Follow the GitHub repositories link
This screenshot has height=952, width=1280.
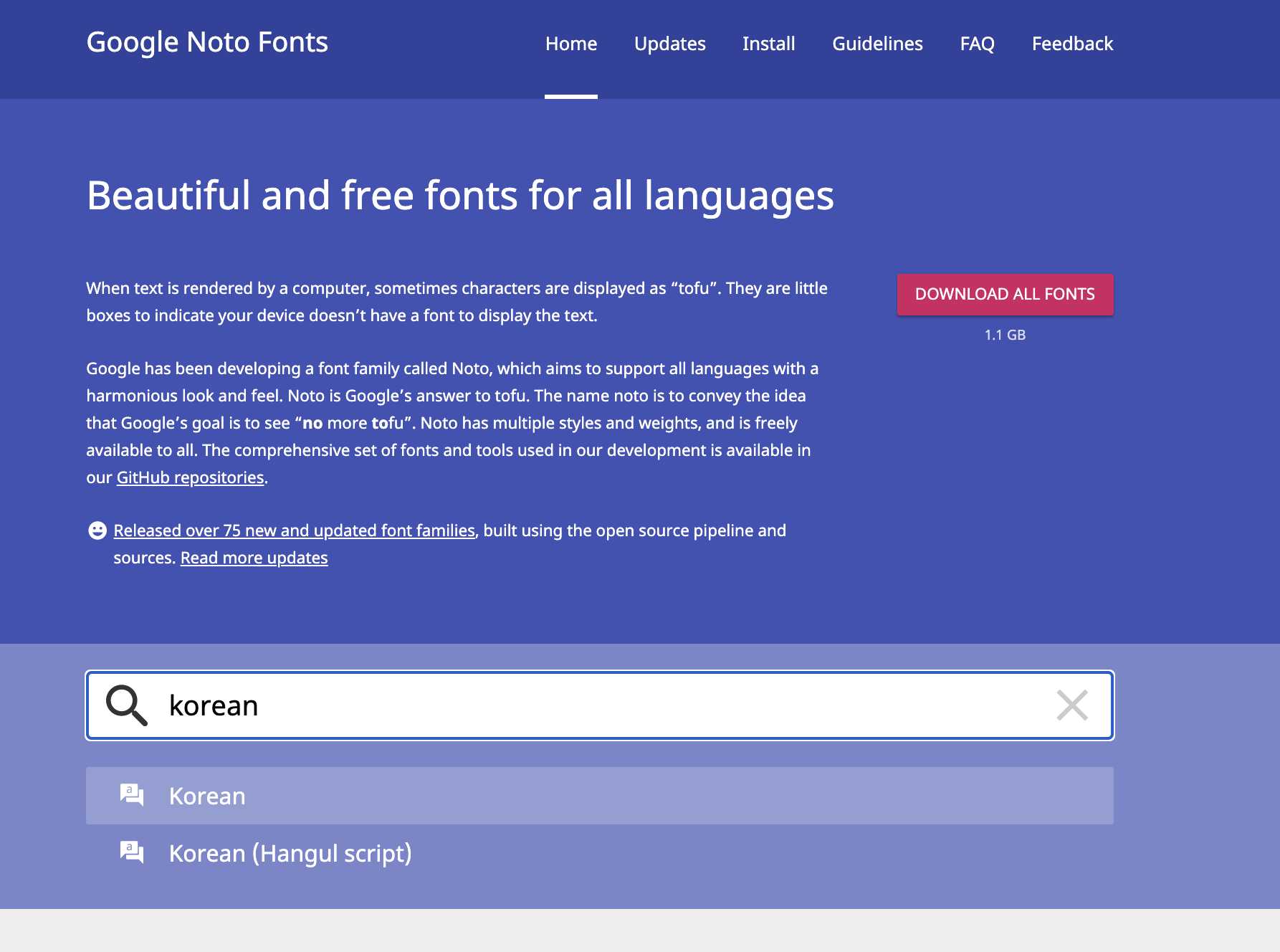click(191, 477)
